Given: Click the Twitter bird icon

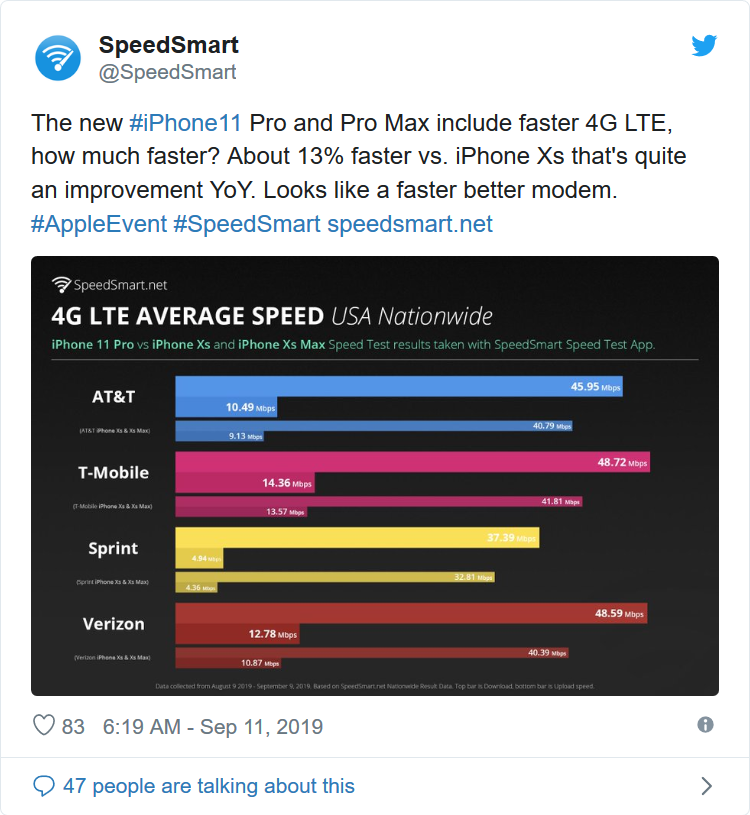Looking at the screenshot, I should coord(704,45).
